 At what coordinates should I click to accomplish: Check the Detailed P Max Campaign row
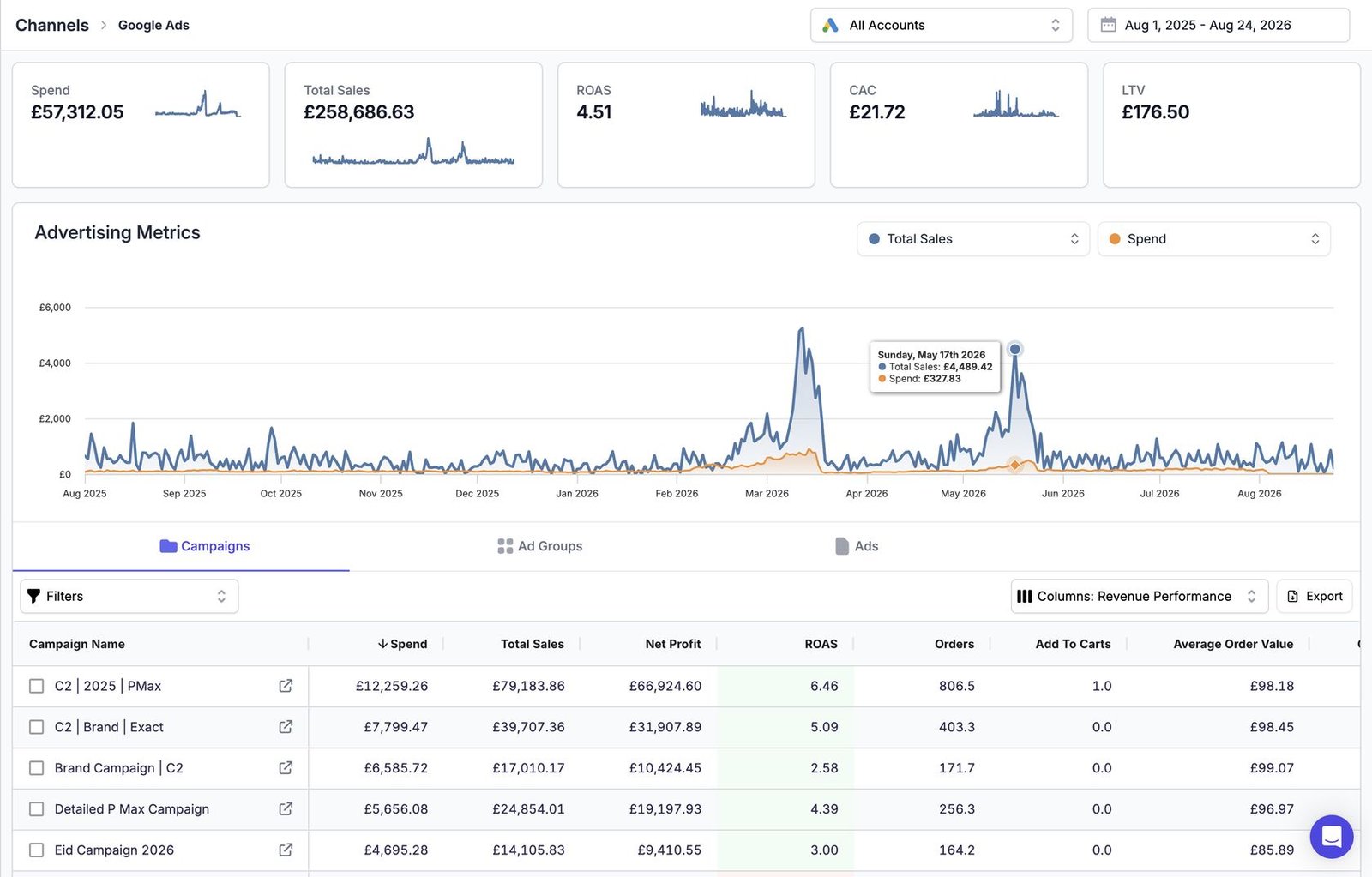(36, 809)
